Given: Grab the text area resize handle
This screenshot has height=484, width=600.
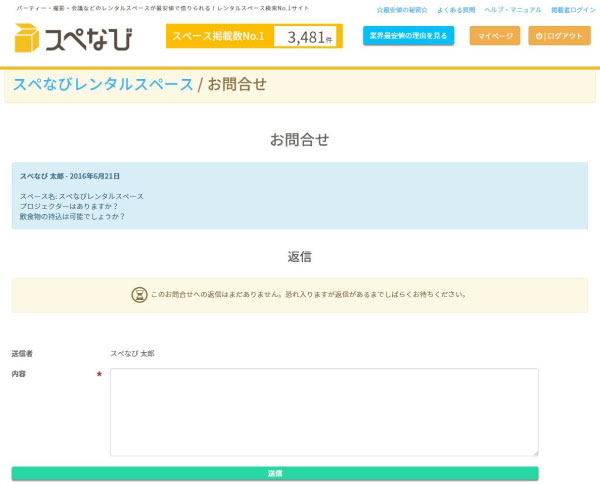Looking at the screenshot, I should click(x=535, y=453).
